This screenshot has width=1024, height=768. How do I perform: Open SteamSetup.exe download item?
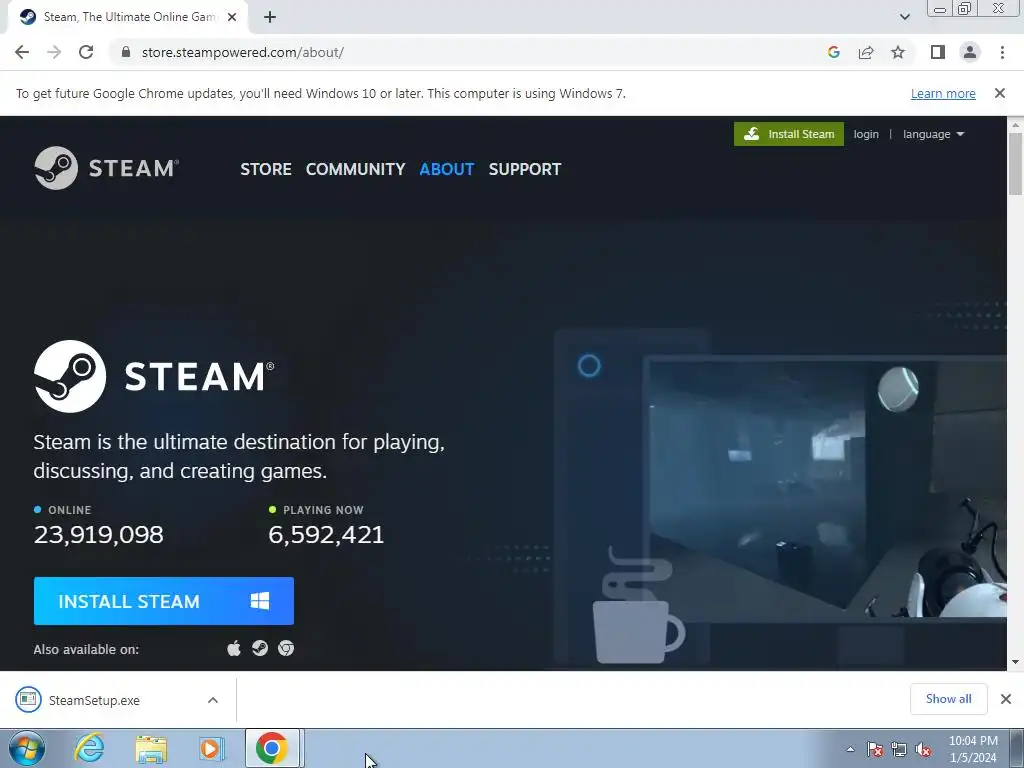pos(94,700)
